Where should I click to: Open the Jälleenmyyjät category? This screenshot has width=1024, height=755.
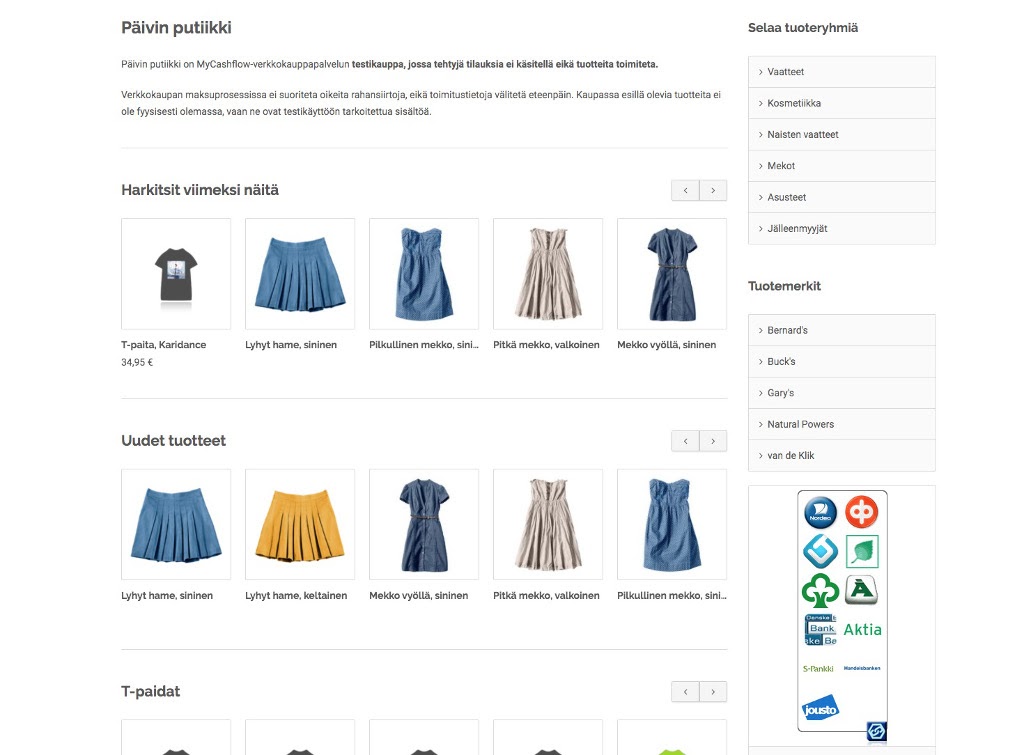click(842, 229)
